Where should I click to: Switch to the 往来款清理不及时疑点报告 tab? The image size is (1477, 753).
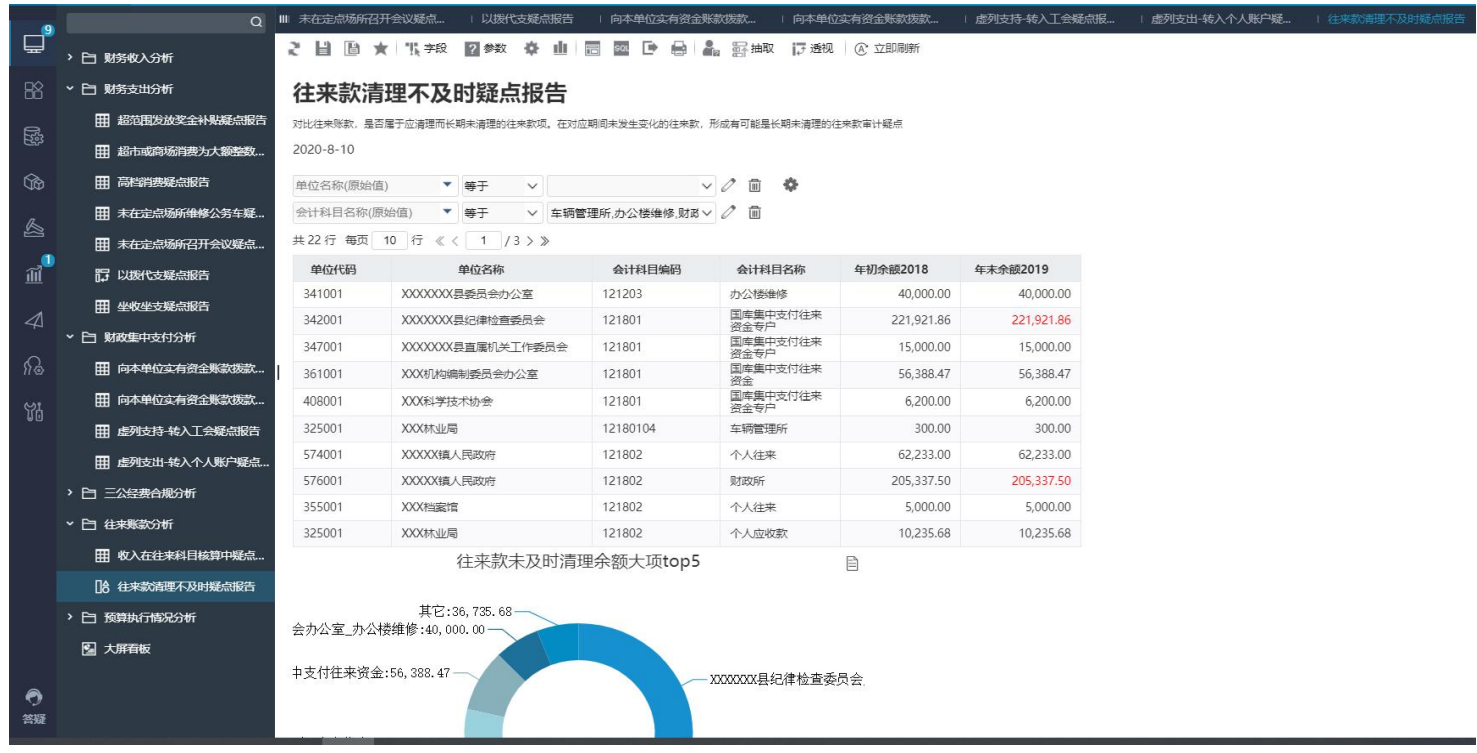point(1398,19)
